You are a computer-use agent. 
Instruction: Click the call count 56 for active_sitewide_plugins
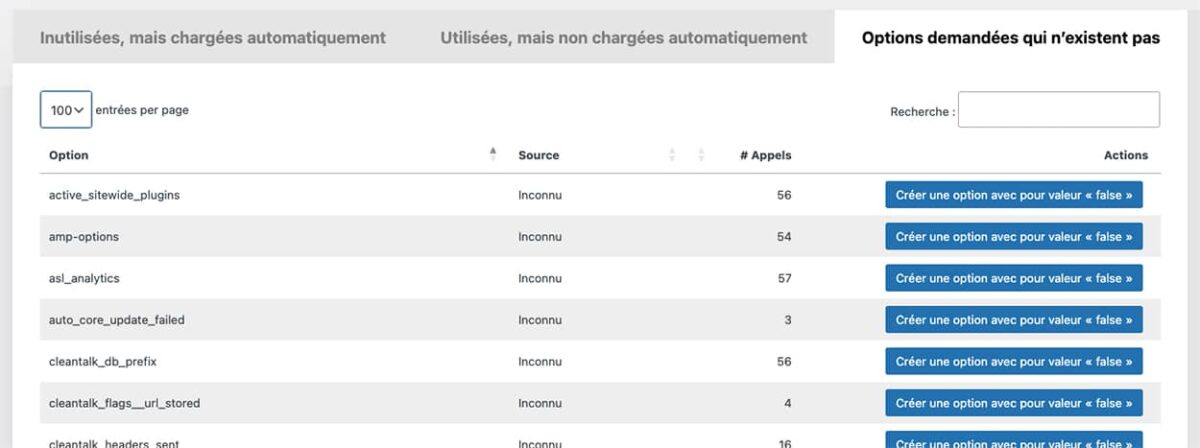tap(784, 195)
